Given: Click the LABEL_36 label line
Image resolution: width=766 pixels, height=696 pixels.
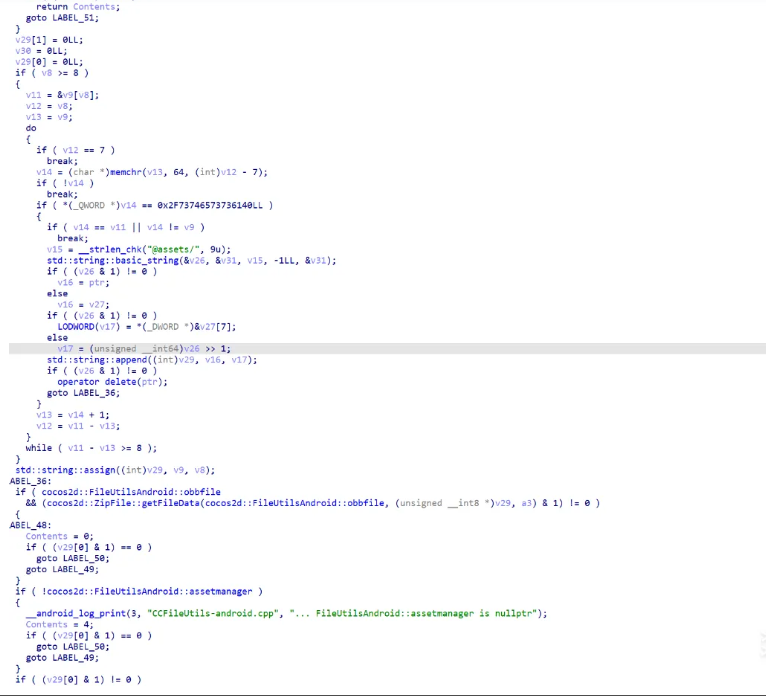Looking at the screenshot, I should pos(30,481).
